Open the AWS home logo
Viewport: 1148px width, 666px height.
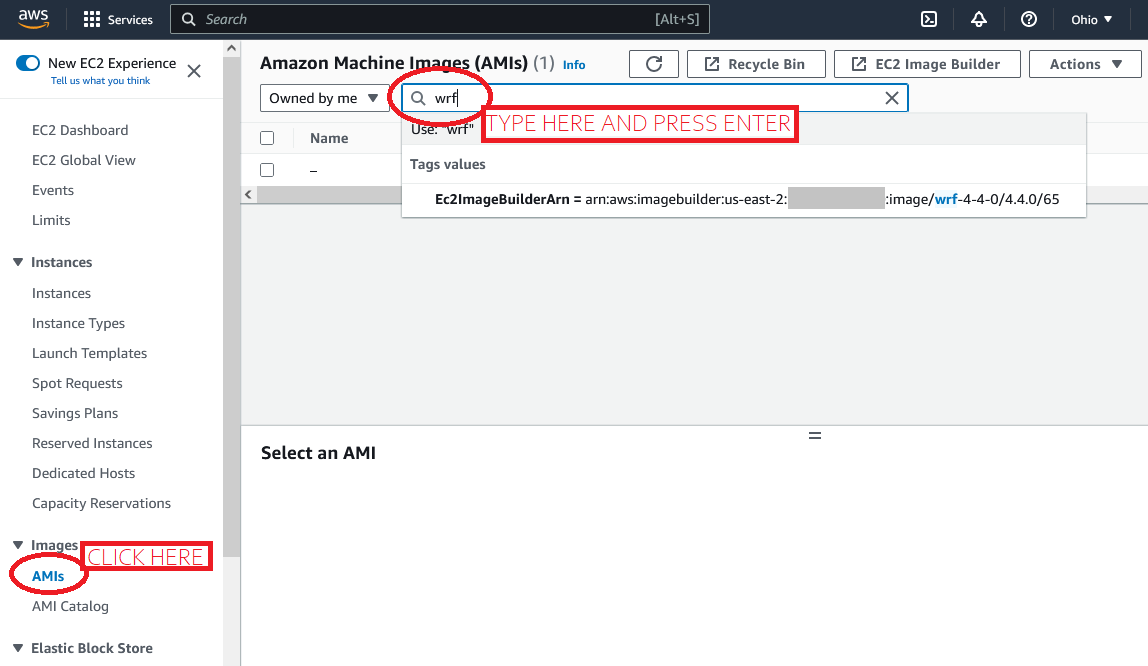point(34,19)
